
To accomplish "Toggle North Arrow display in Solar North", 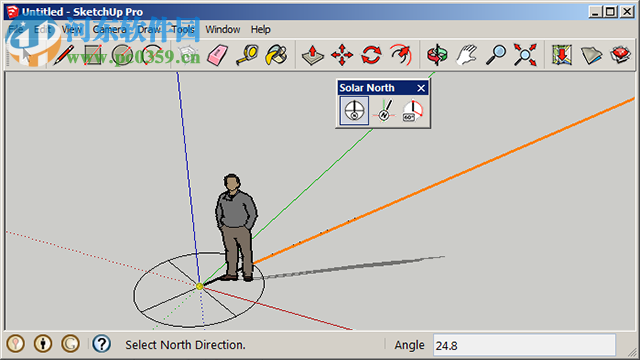I will 354,111.
